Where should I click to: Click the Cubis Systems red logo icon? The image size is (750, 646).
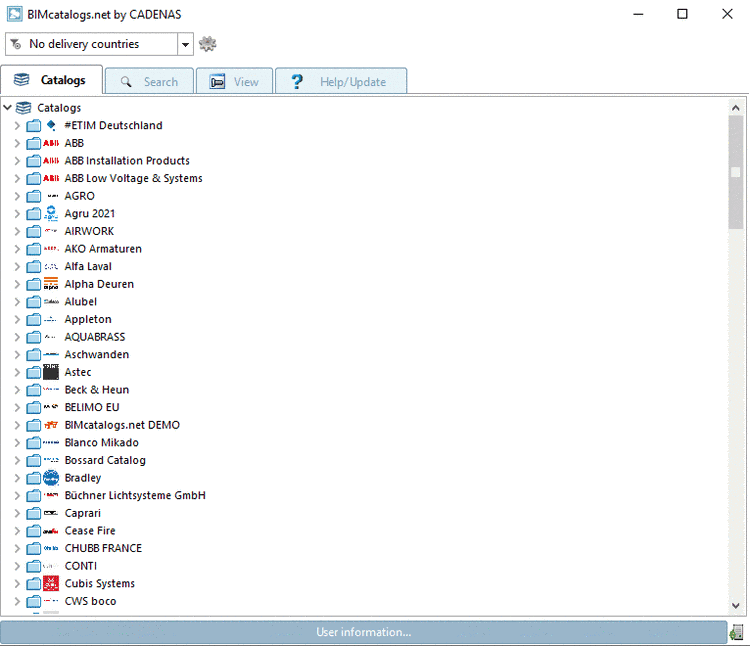pos(51,583)
